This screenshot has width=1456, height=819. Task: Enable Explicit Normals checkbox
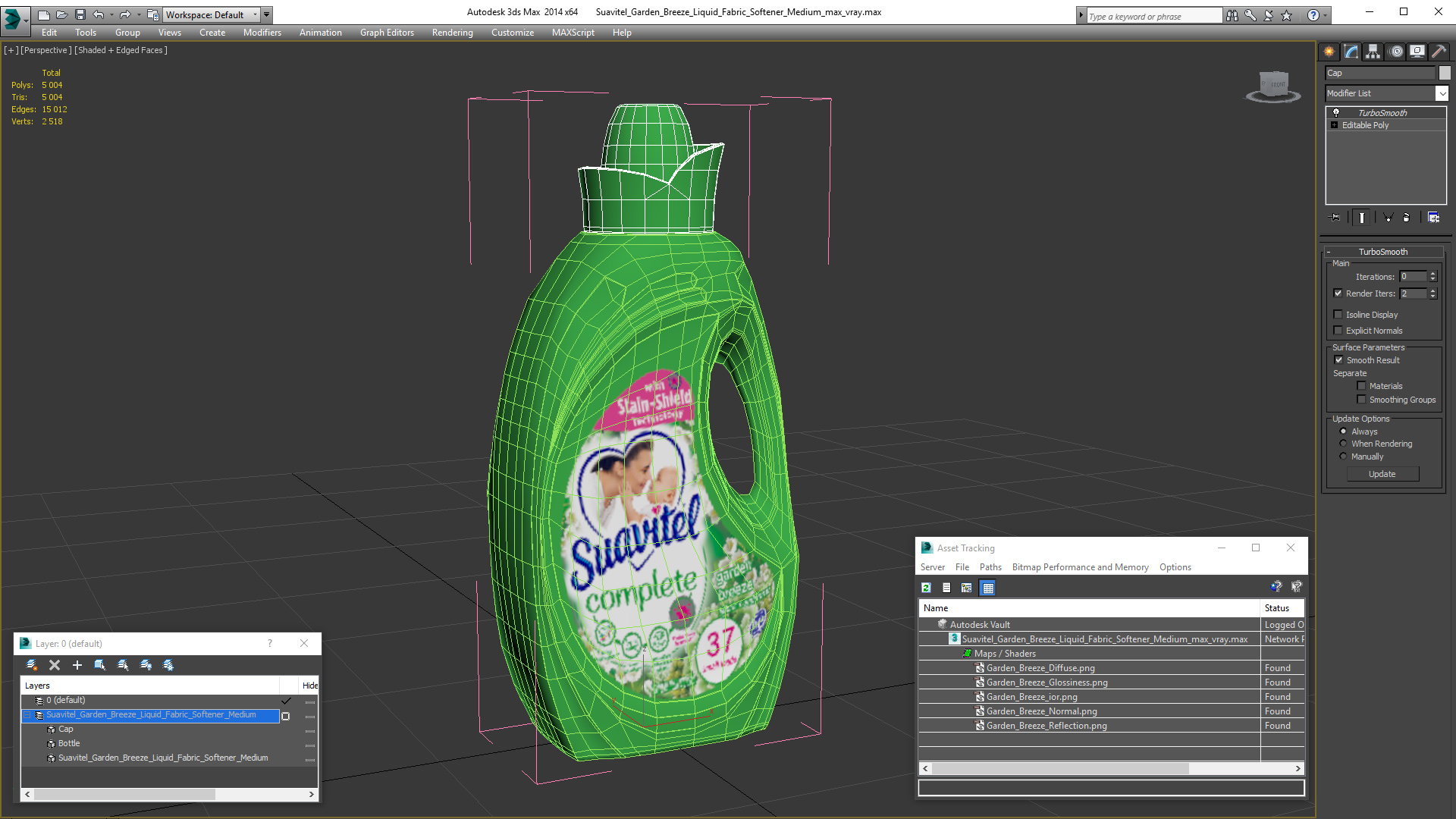1338,331
